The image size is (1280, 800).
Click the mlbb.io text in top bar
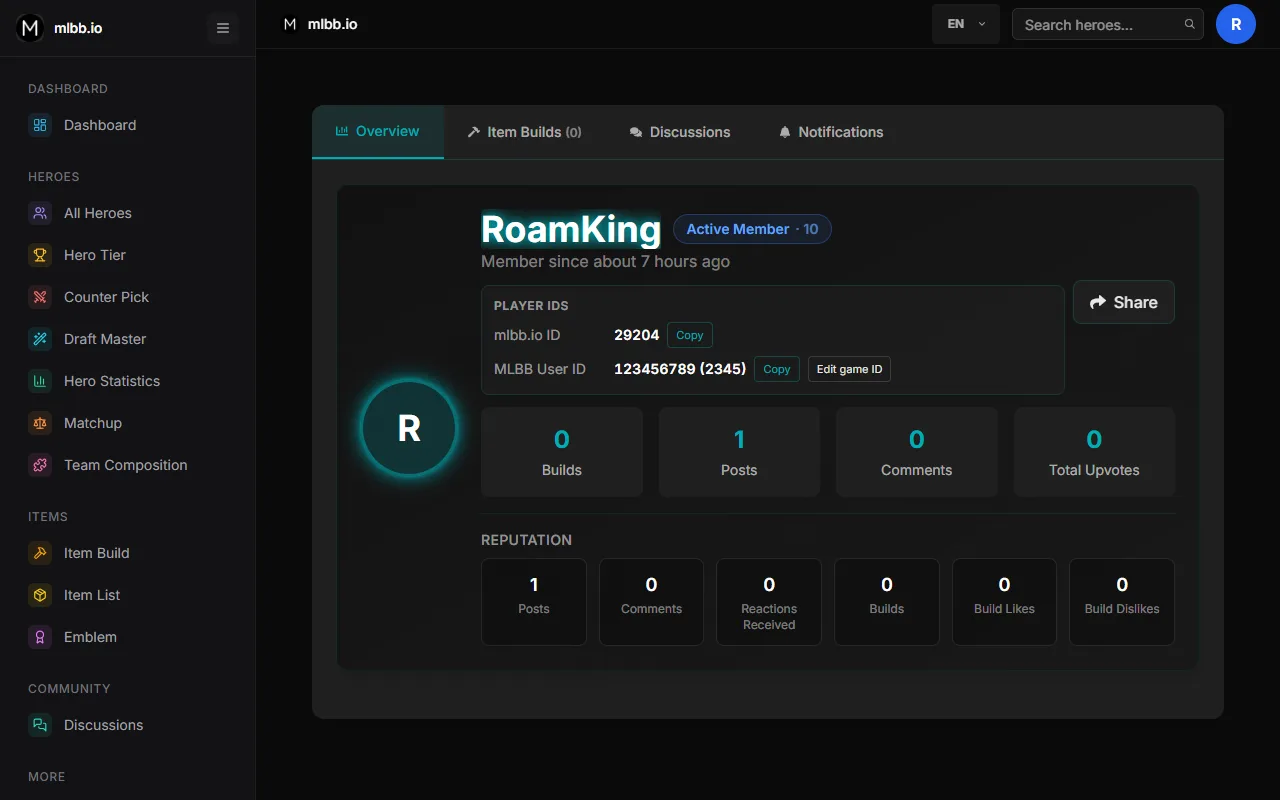pos(332,24)
